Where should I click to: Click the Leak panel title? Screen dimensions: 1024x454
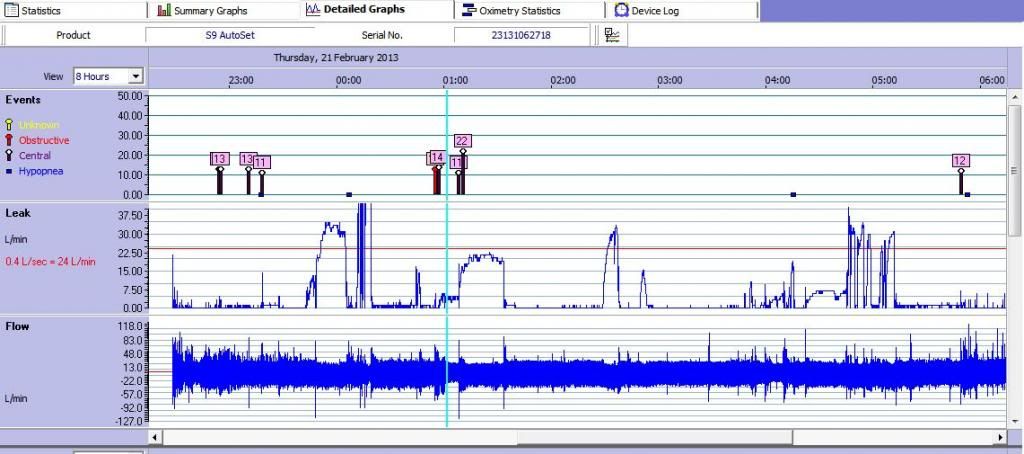pos(18,213)
